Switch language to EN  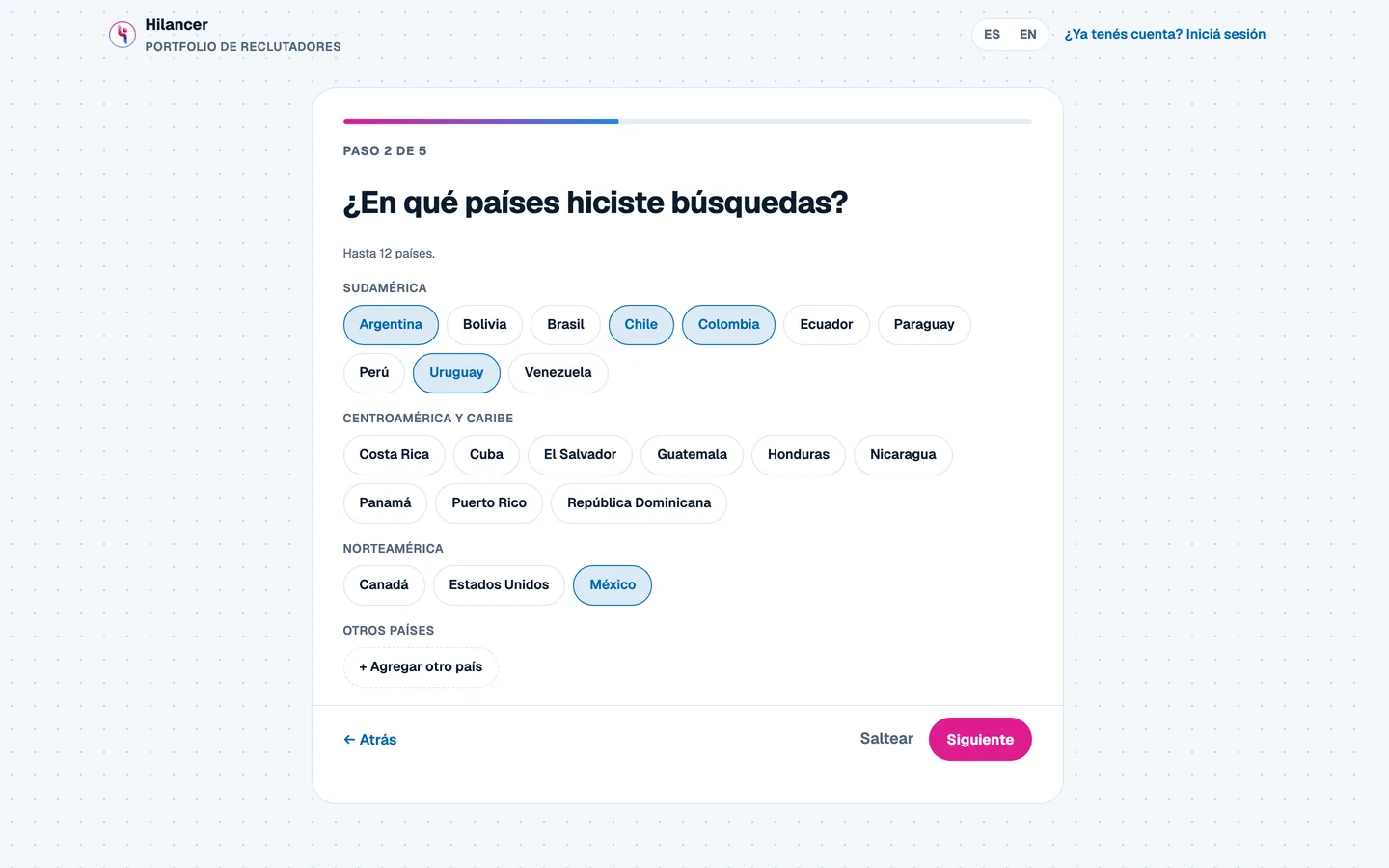[1028, 35]
